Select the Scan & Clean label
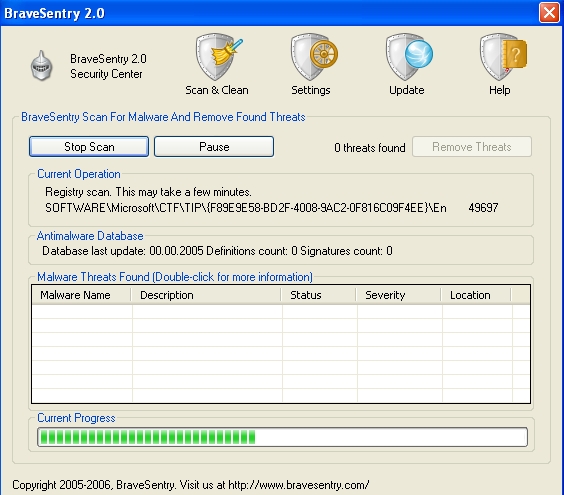This screenshot has height=495, width=564. tap(217, 90)
